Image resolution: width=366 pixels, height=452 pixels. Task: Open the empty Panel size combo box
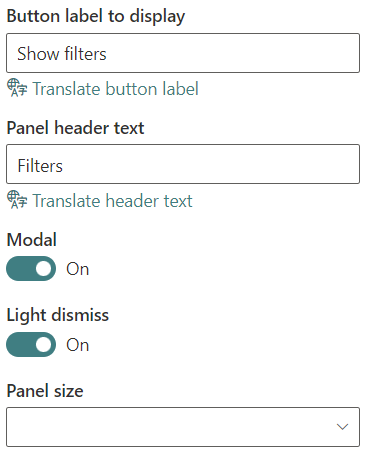point(183,427)
